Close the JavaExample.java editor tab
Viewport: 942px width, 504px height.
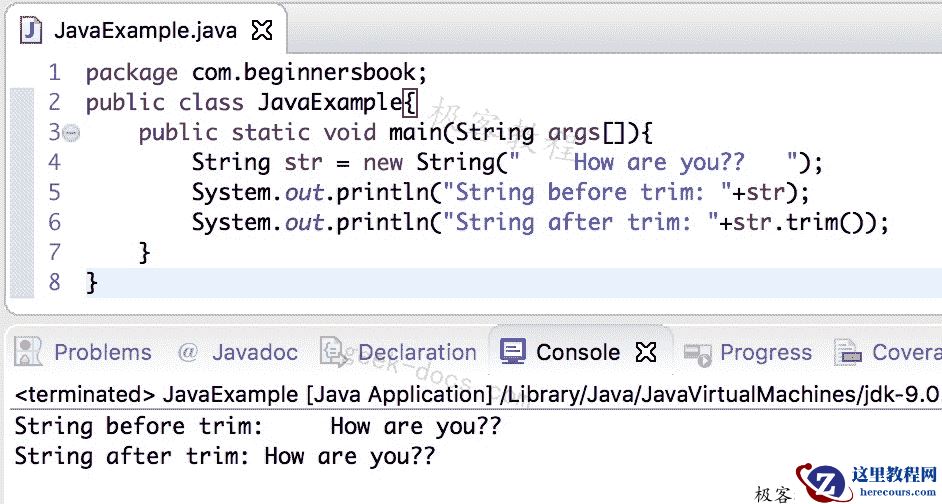[x=262, y=30]
